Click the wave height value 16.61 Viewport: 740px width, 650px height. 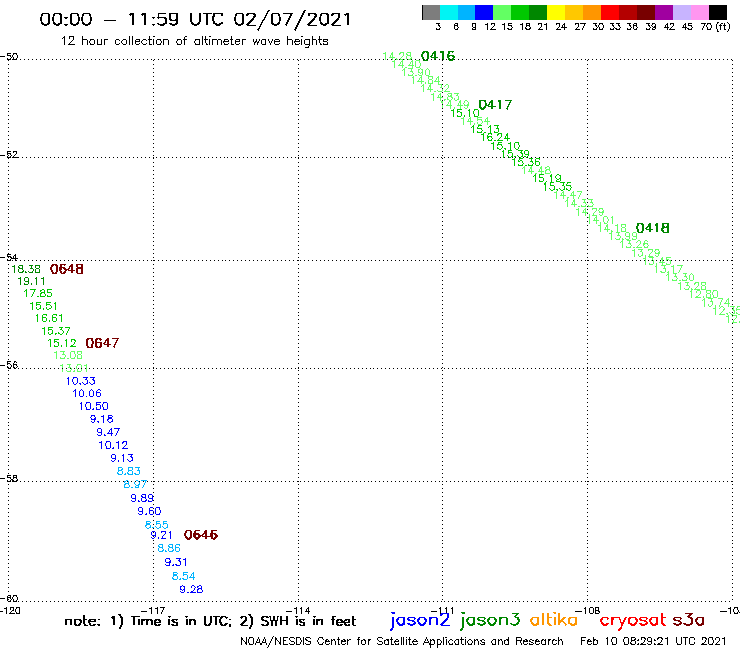point(49,319)
